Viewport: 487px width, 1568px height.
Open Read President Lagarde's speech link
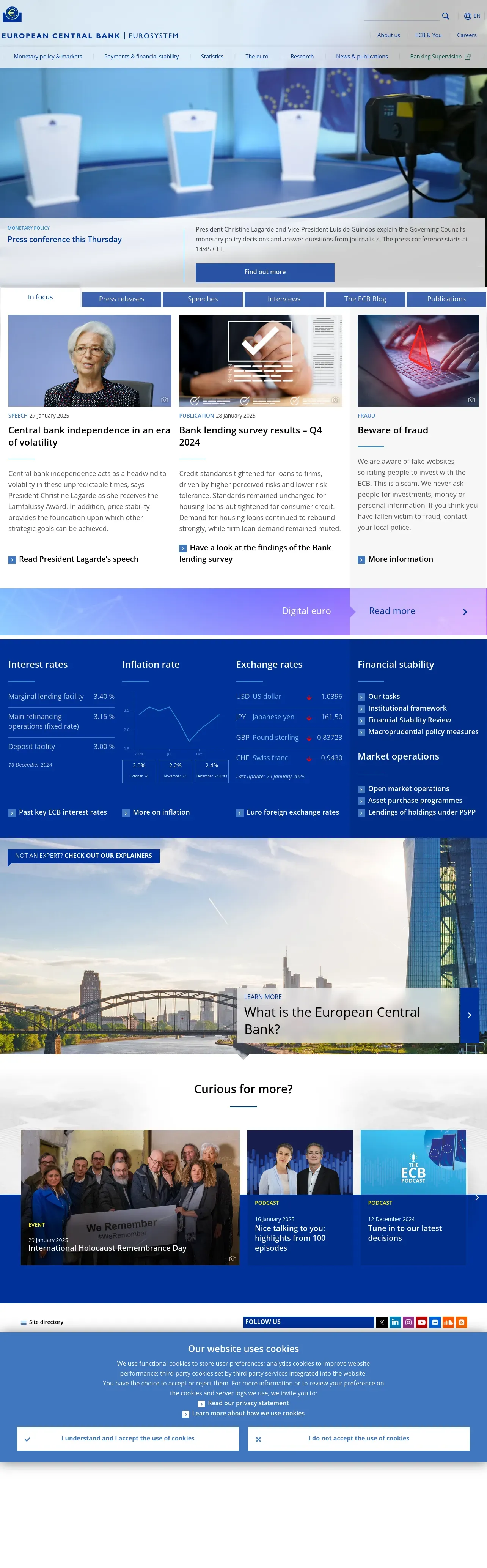pos(74,559)
